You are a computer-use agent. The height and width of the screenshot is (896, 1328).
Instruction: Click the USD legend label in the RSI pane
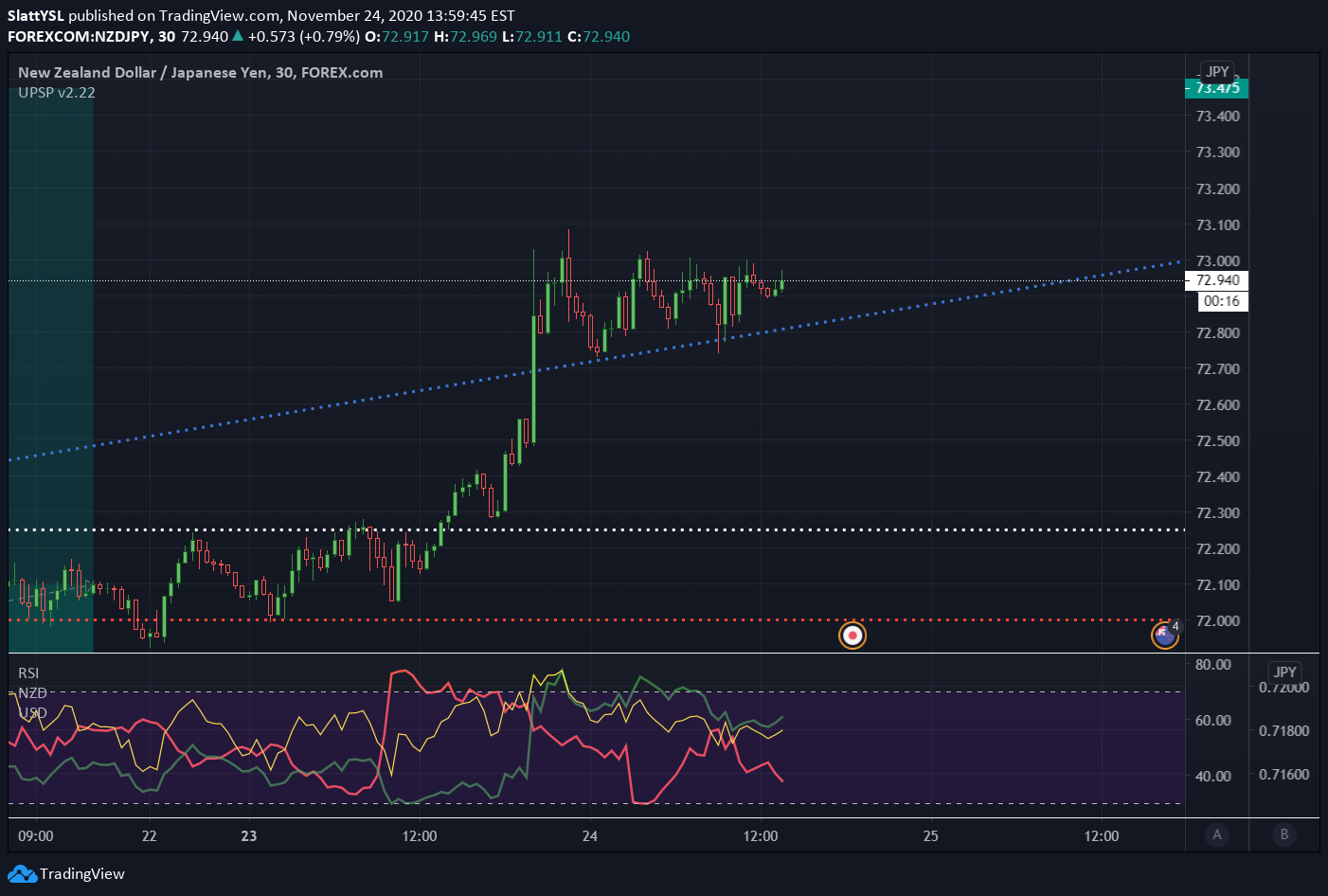coord(32,712)
